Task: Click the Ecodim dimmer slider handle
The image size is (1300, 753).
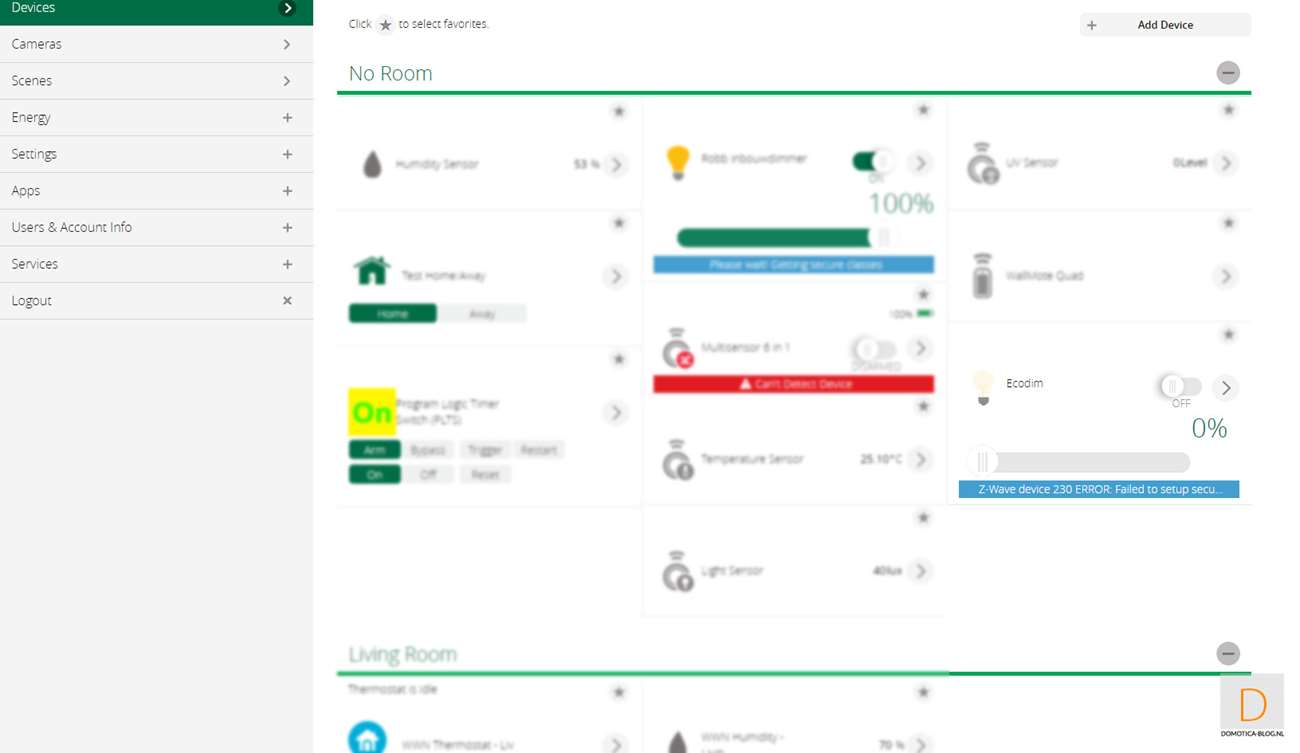Action: (x=983, y=461)
